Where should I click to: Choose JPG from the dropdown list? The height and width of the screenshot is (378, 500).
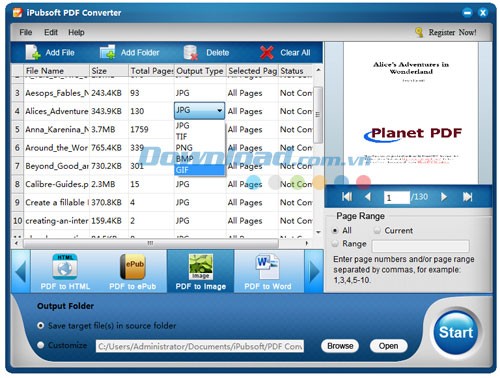(199, 126)
